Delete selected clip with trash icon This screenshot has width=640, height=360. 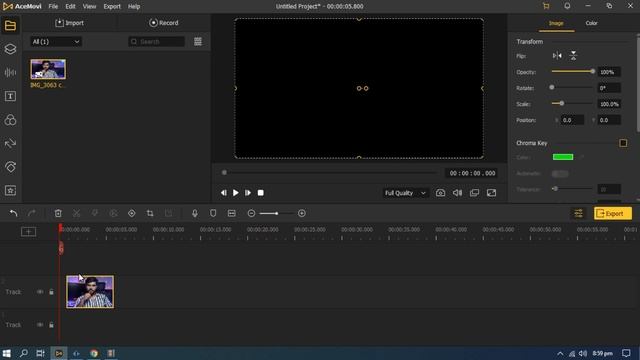tap(58, 213)
